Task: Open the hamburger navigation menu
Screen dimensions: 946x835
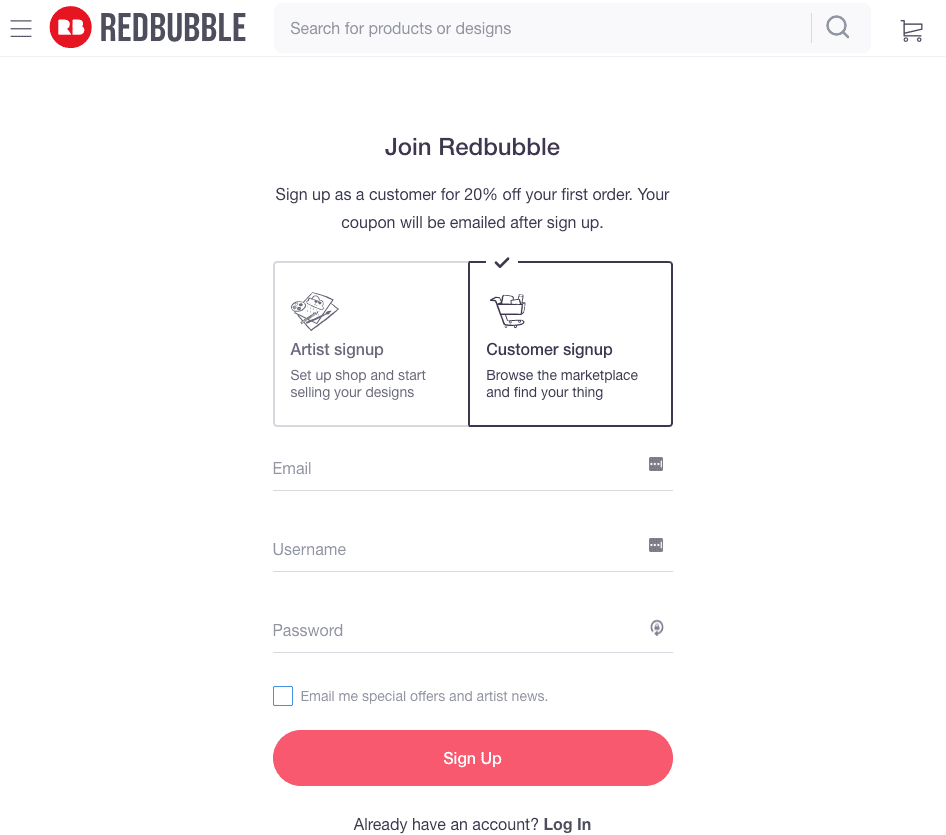Action: pos(21,28)
